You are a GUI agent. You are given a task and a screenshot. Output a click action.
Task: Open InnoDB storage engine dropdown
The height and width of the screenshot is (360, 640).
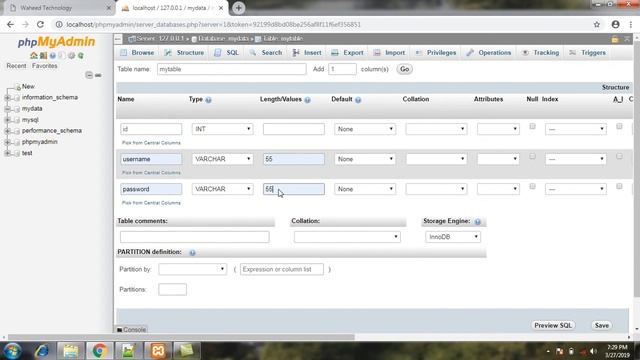tap(453, 237)
